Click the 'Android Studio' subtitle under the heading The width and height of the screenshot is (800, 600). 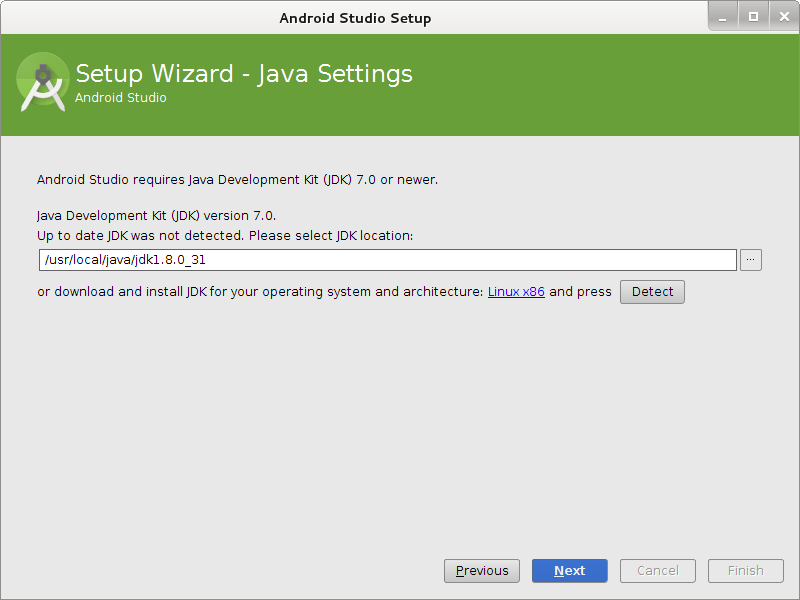pyautogui.click(x=120, y=97)
